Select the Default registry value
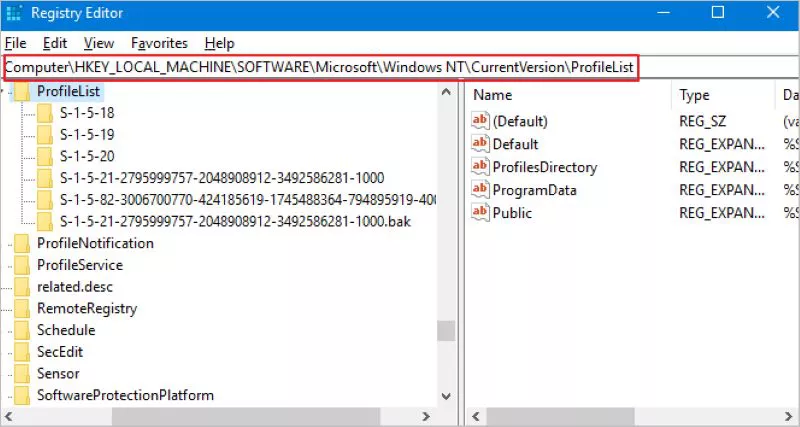This screenshot has height=427, width=800. click(x=515, y=144)
